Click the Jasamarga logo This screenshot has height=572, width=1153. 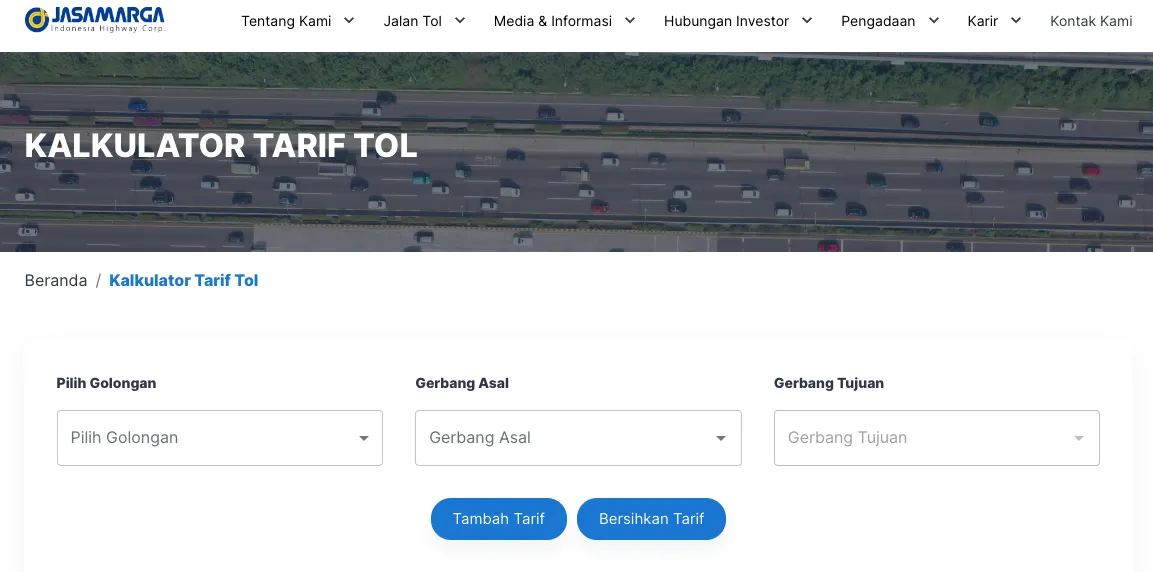[95, 20]
